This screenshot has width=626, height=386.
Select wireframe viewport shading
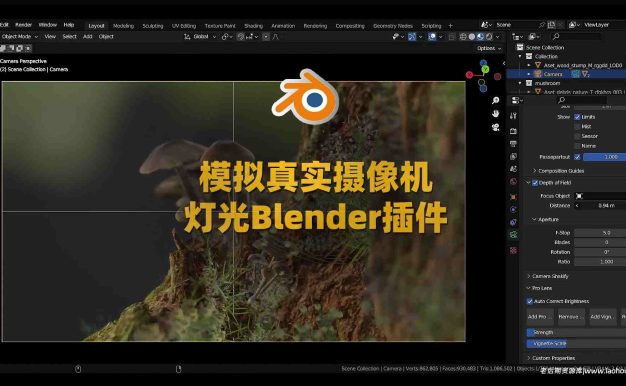(463, 37)
